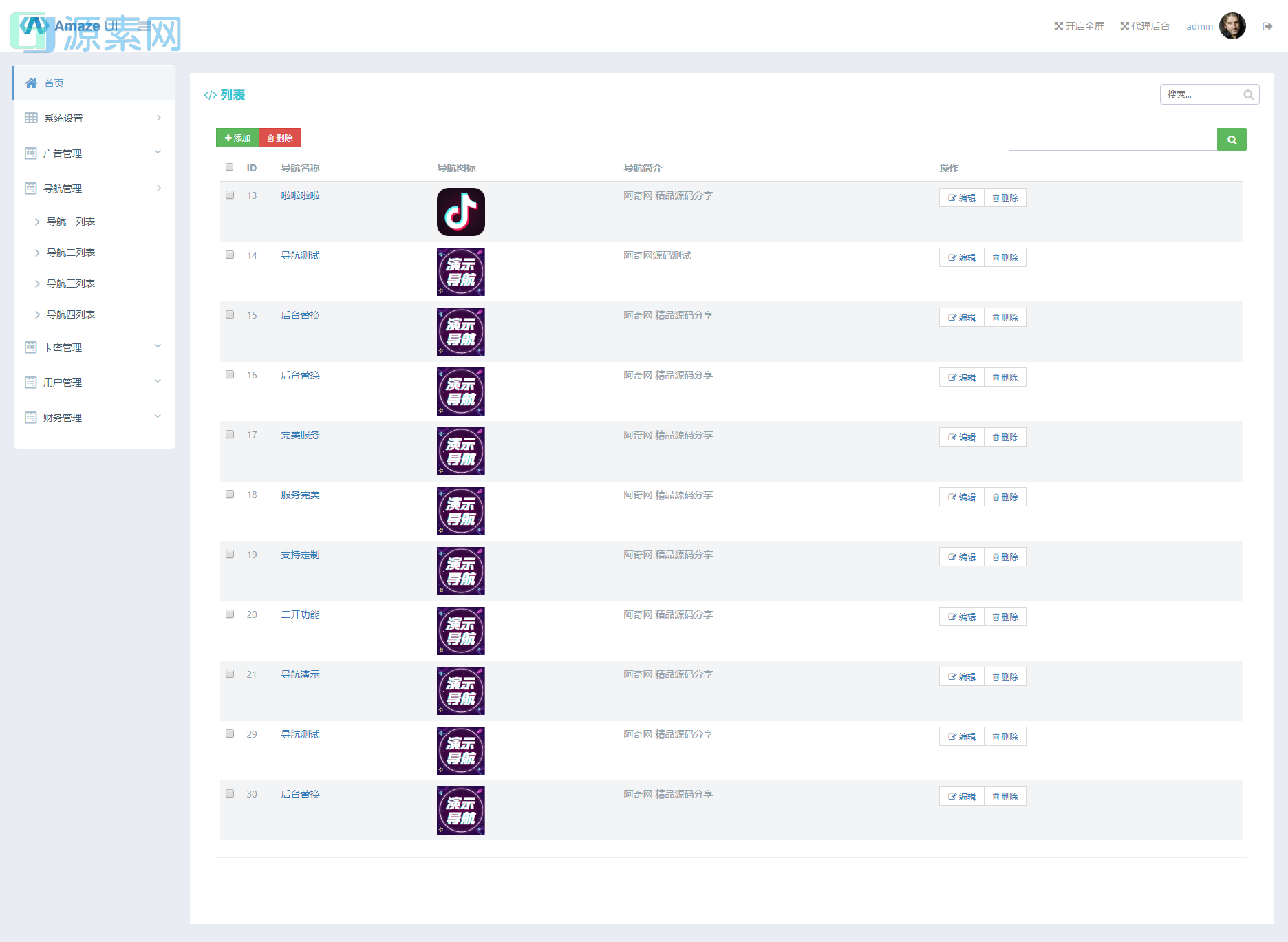Check the checkbox for row ID 14
The image size is (1288, 942).
tap(230, 255)
